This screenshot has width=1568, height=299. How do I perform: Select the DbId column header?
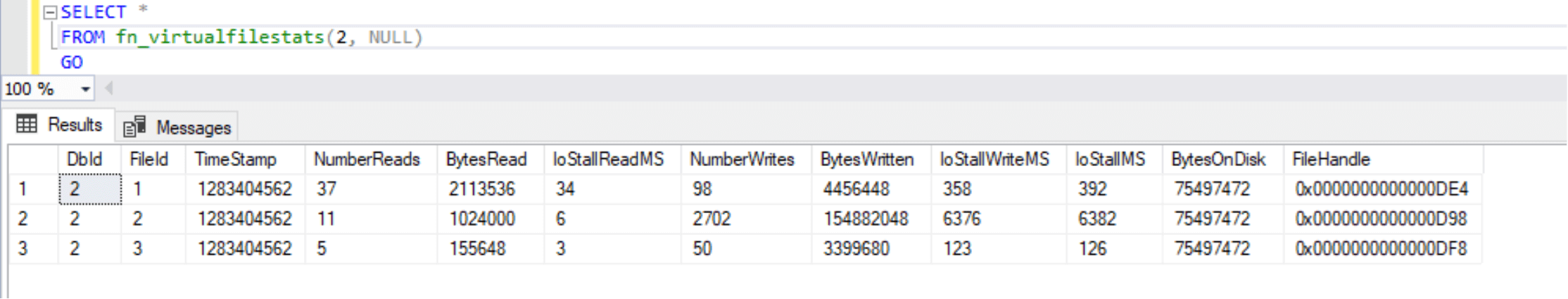coord(84,160)
